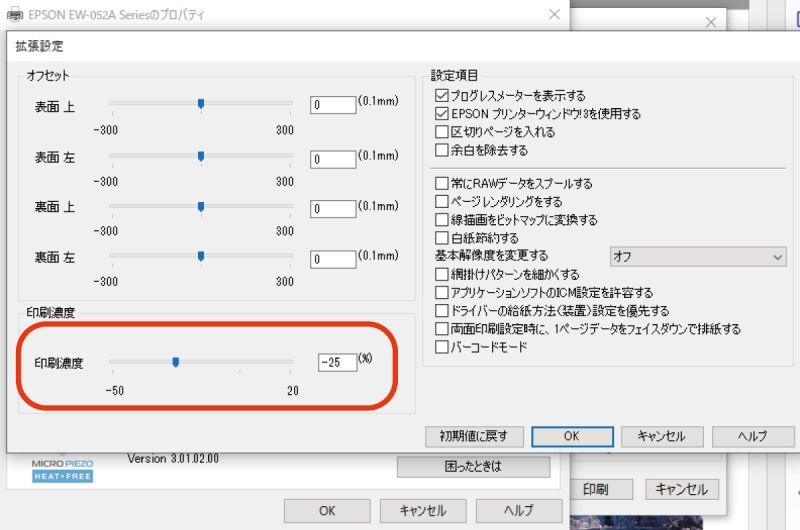Image resolution: width=800 pixels, height=530 pixels.
Task: Enable 白紙節約する checkbox
Action: pyautogui.click(x=442, y=238)
